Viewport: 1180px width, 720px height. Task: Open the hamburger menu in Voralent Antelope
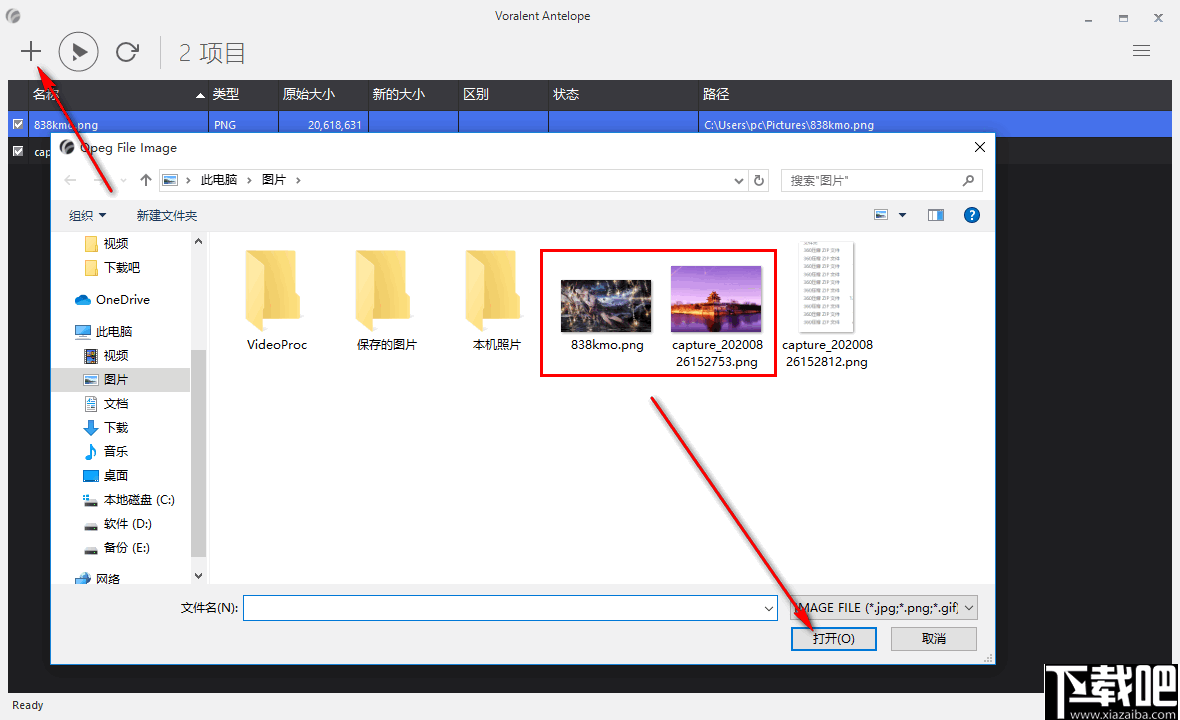[1141, 50]
